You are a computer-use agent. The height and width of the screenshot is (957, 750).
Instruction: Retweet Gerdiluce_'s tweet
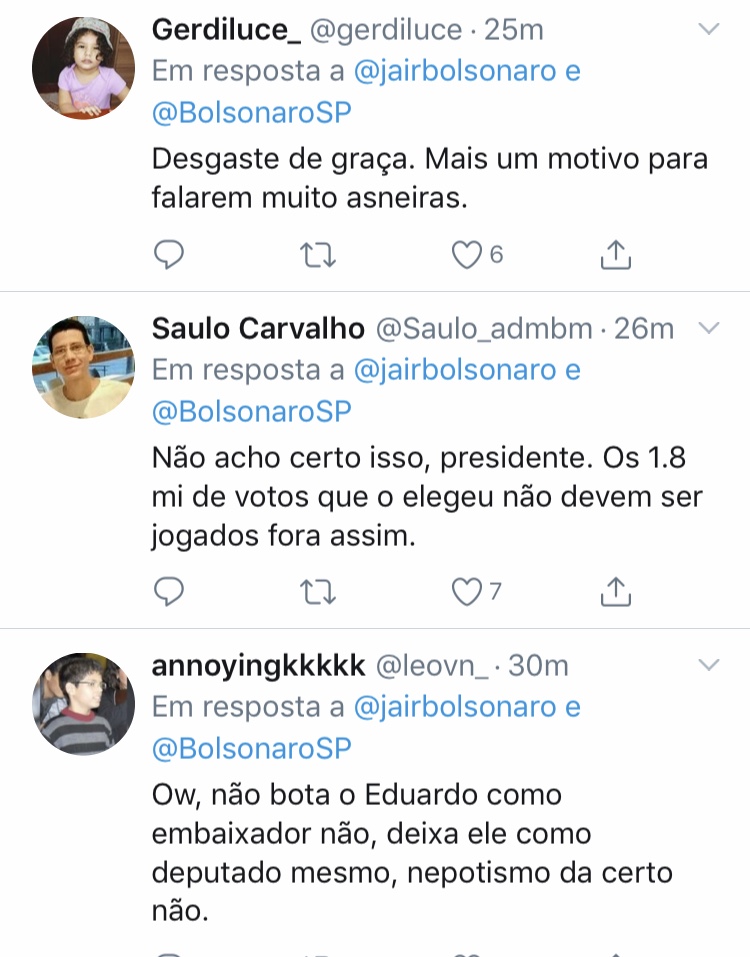318,256
